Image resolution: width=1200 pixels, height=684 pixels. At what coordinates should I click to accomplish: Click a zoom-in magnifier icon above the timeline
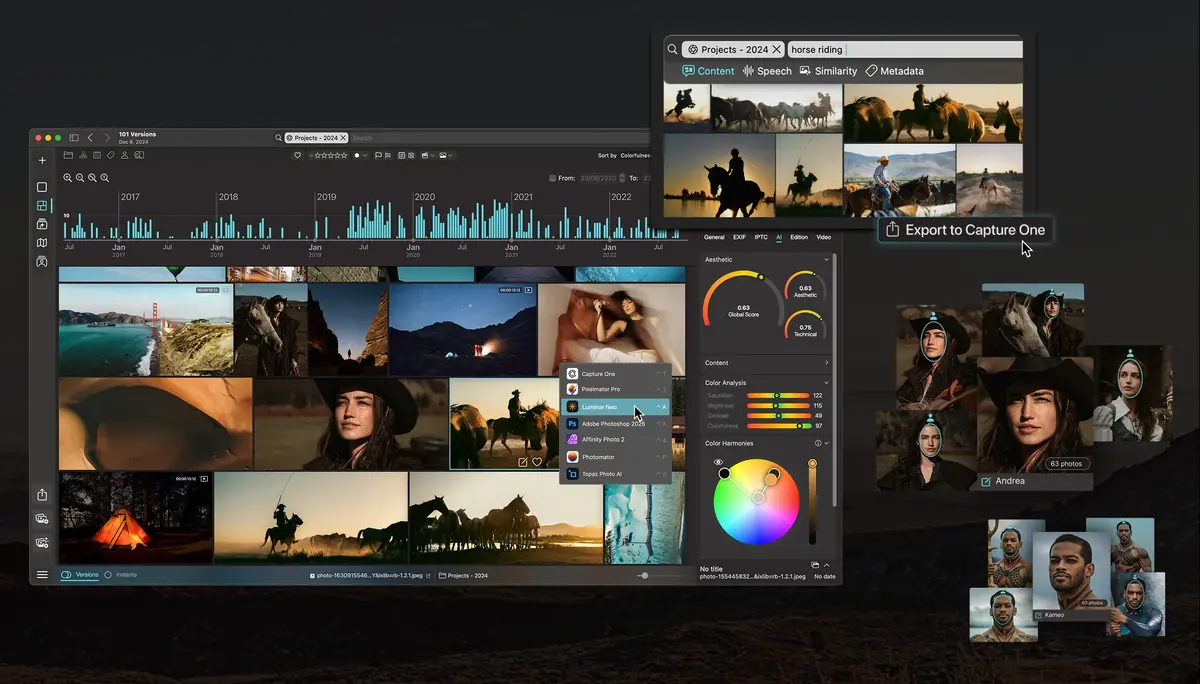[x=67, y=177]
